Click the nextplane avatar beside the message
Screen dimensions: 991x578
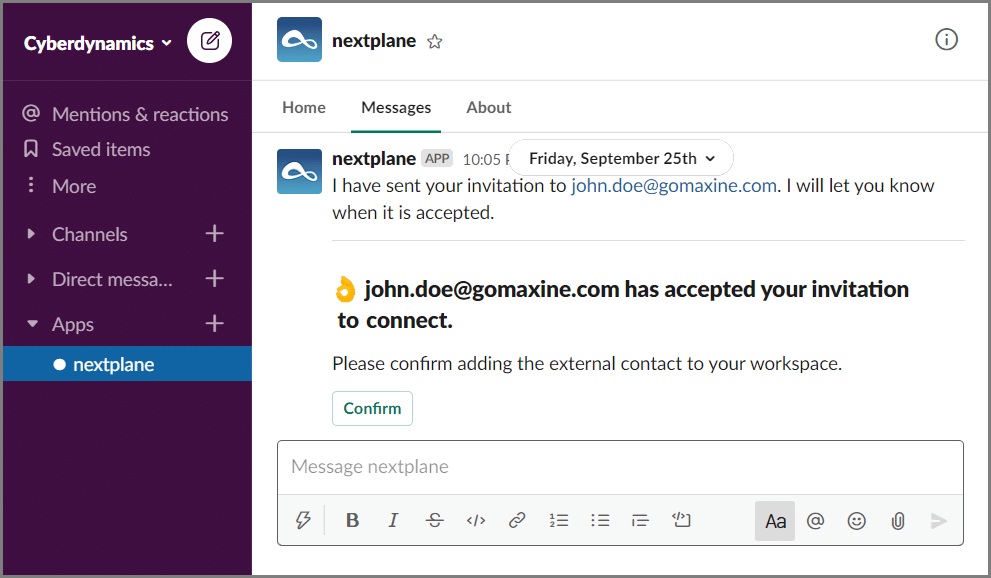[300, 172]
